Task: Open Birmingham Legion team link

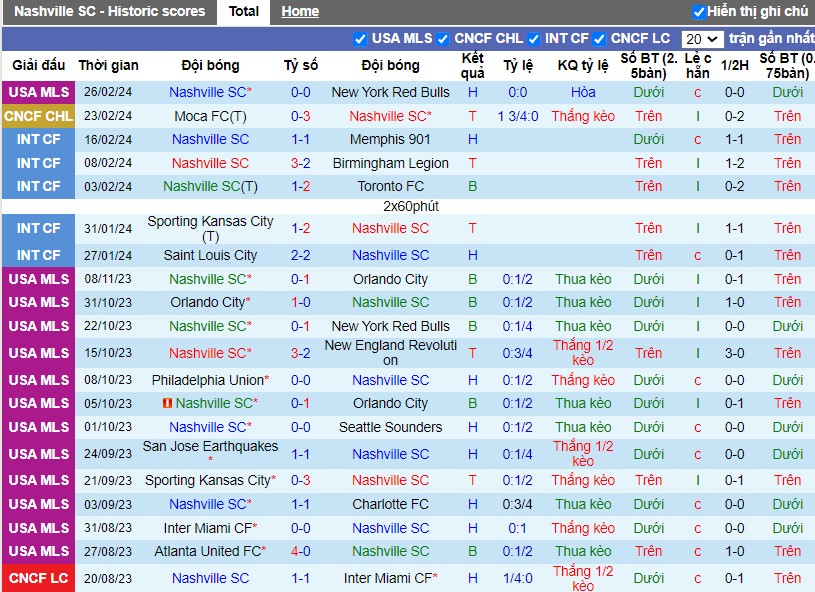Action: (x=390, y=163)
